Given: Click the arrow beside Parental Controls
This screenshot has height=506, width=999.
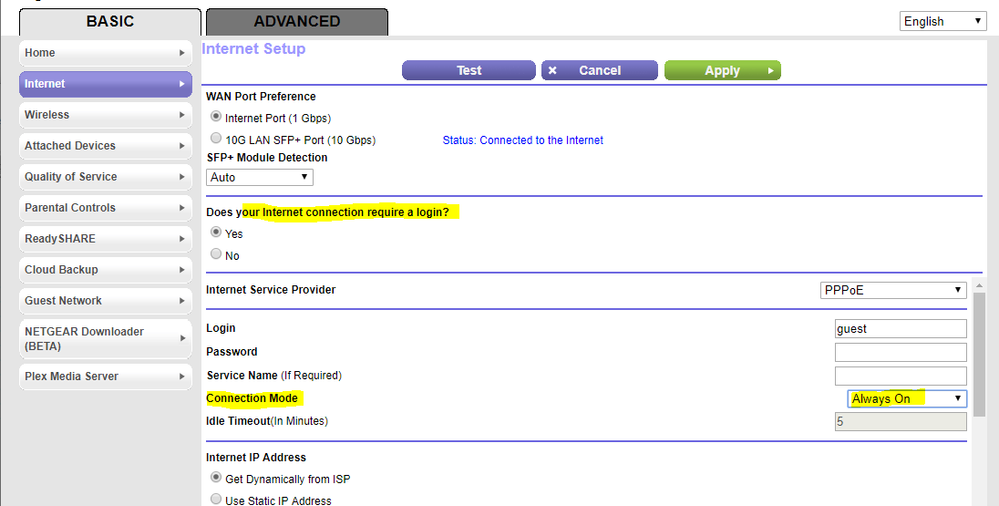Looking at the screenshot, I should click(182, 208).
